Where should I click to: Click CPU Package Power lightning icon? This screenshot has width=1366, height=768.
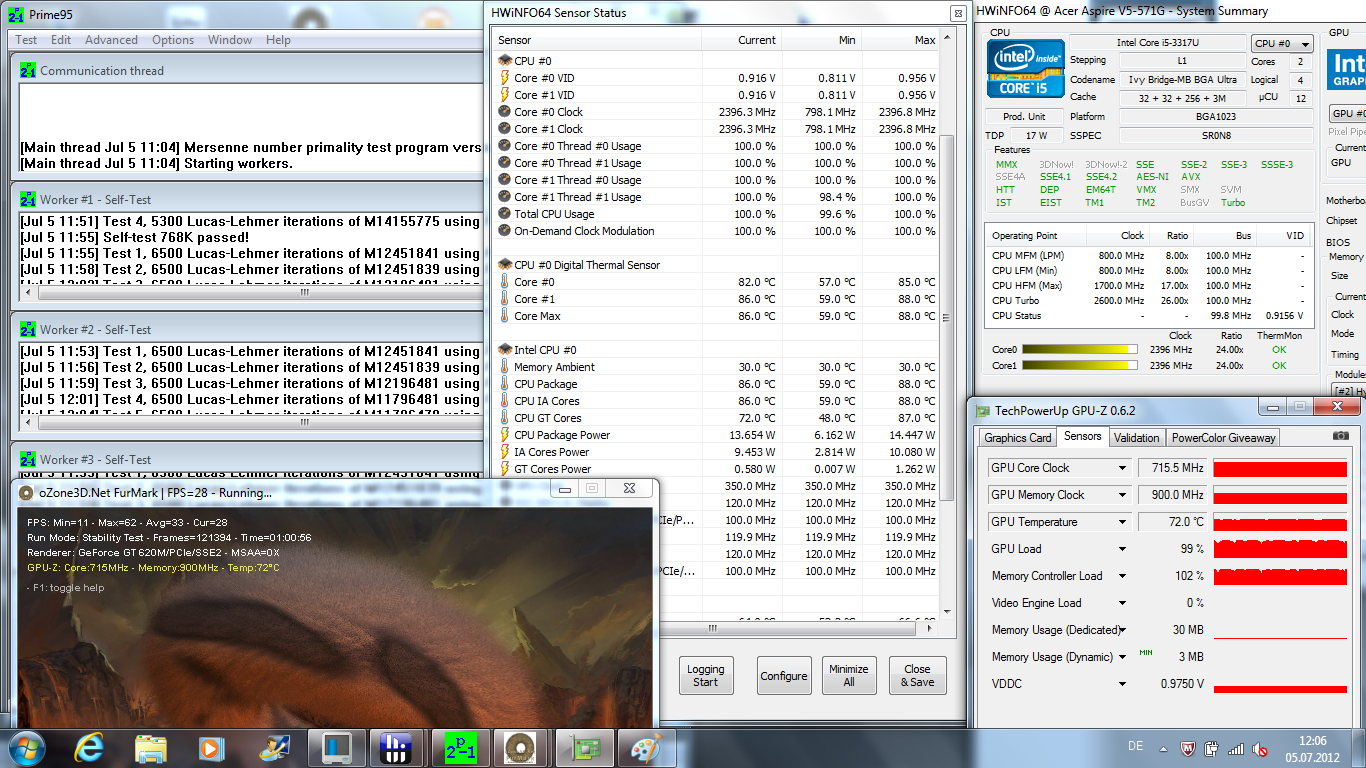(x=505, y=435)
